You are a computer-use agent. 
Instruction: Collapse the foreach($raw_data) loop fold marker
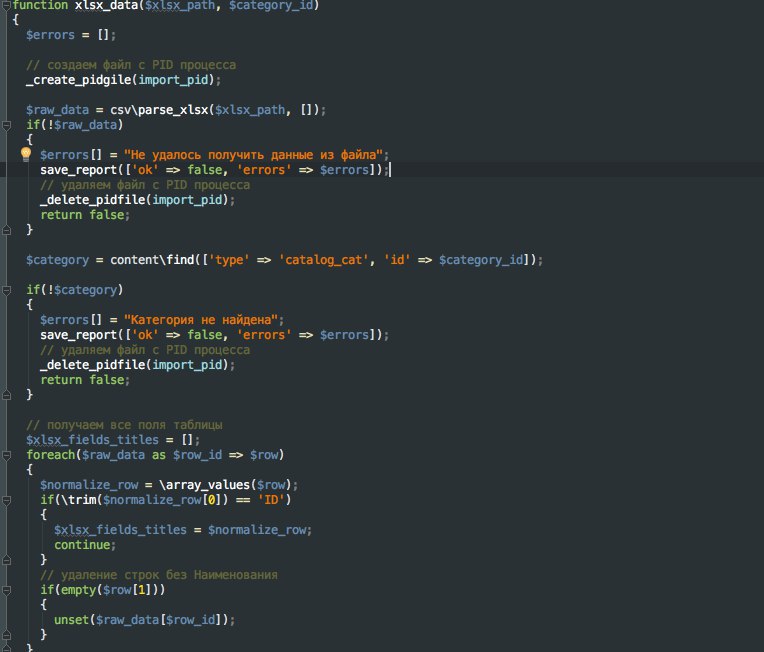point(6,455)
